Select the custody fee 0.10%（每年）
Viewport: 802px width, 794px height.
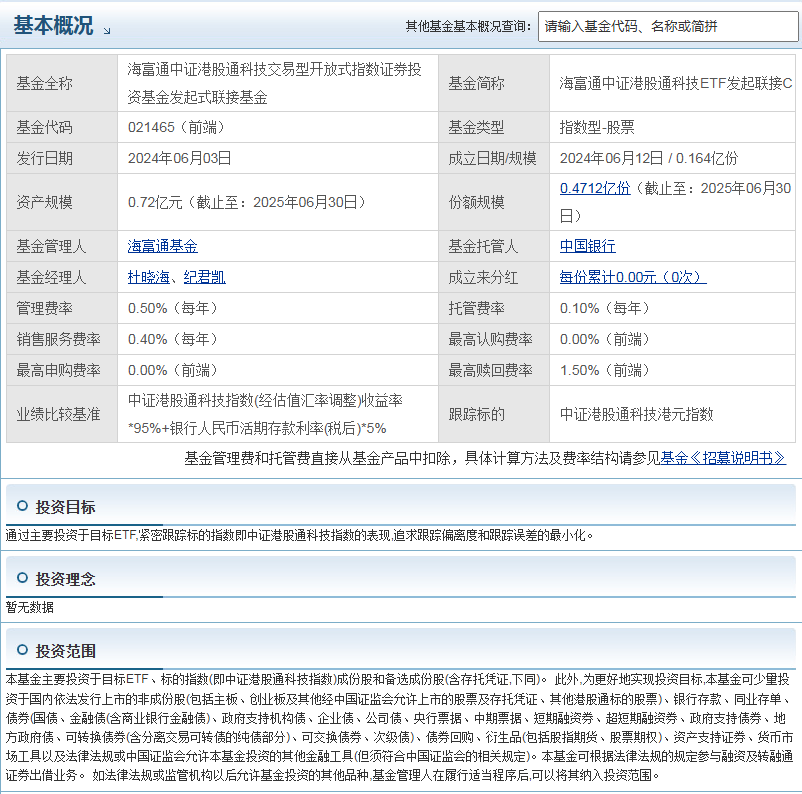pos(605,308)
